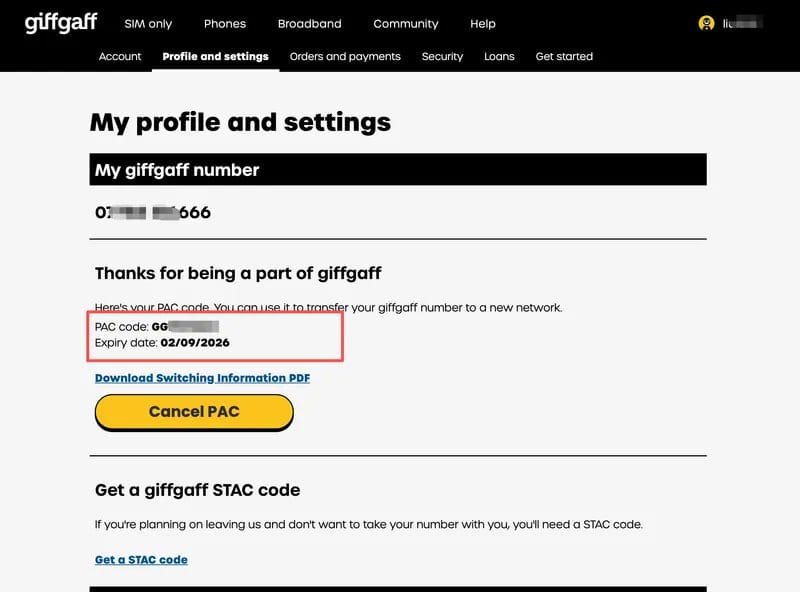The image size is (800, 592).
Task: Open the Orders and payments tab
Action: 345,56
